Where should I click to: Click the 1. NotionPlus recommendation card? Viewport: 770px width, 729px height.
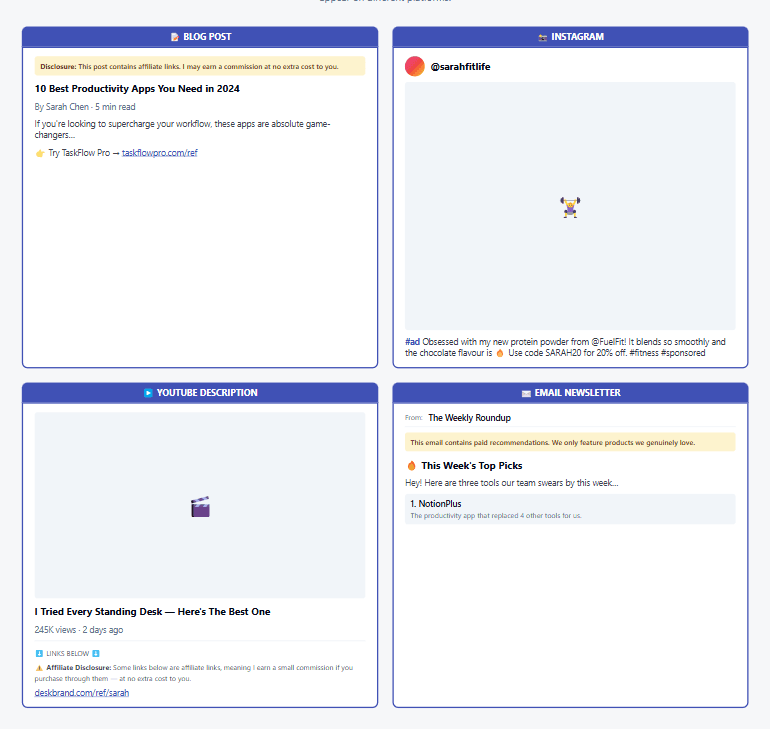click(x=570, y=509)
